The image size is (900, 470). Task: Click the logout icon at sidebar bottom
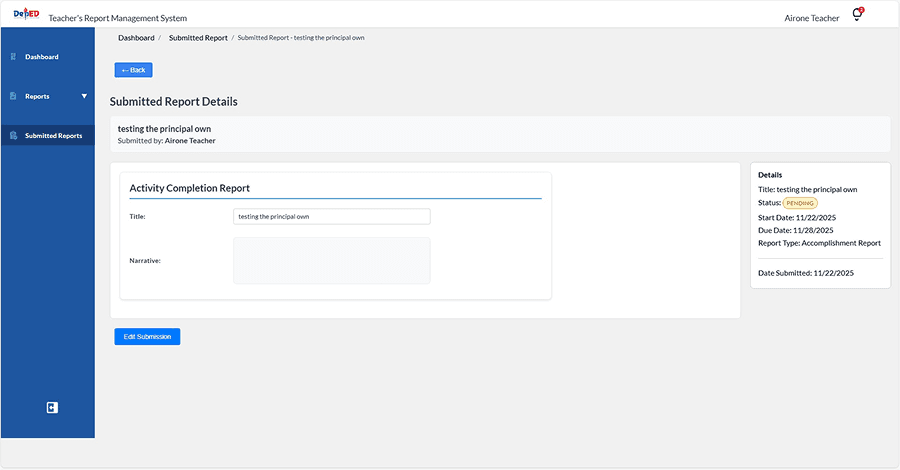pyautogui.click(x=52, y=407)
